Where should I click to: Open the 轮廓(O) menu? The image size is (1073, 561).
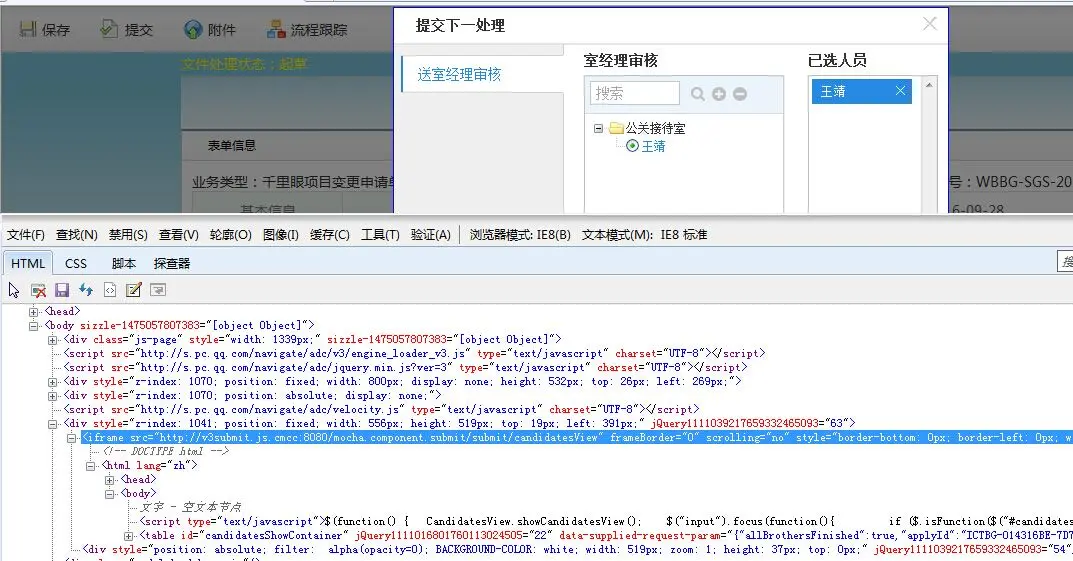[231, 235]
